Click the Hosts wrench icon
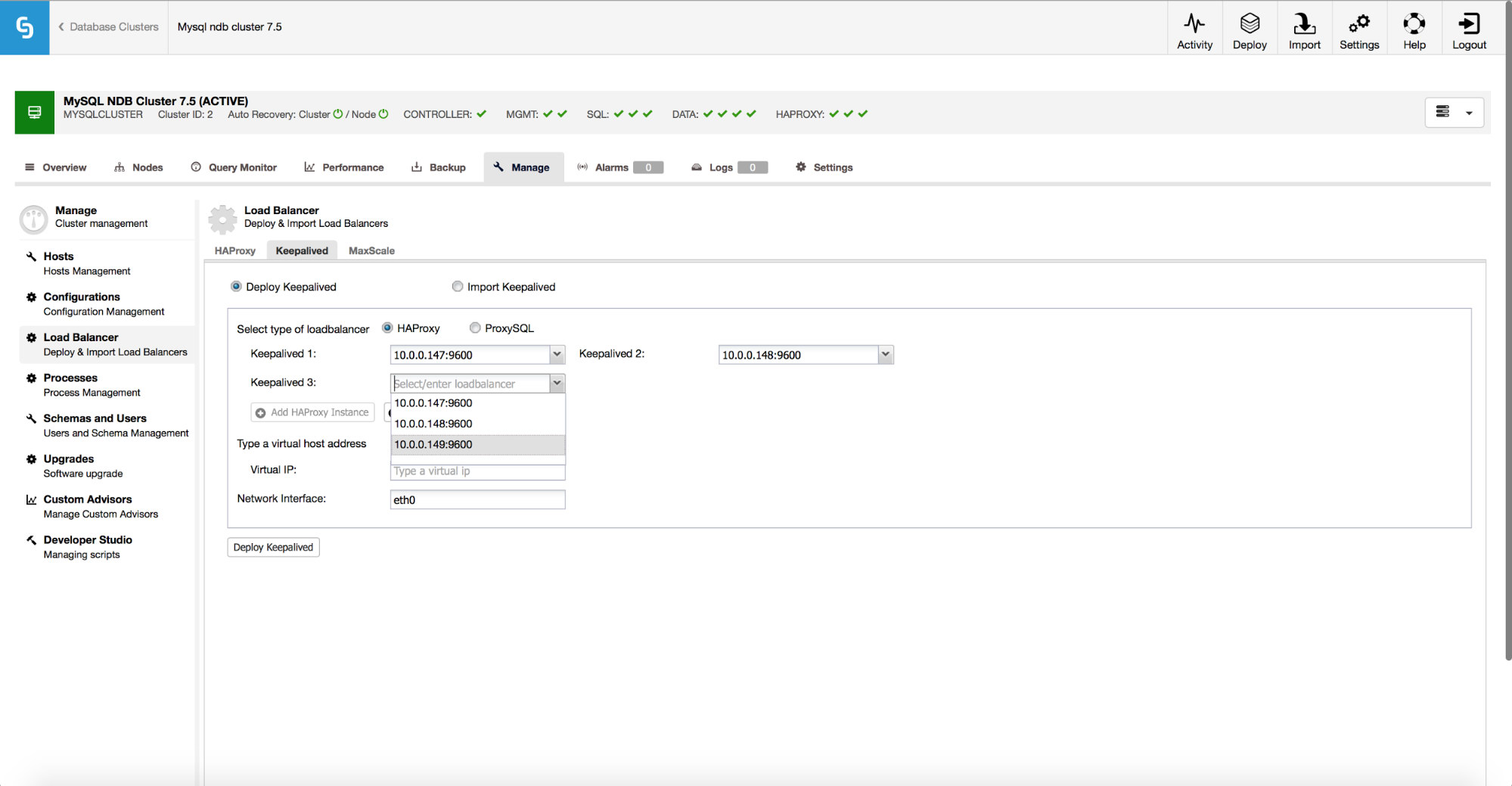The width and height of the screenshot is (1512, 786). tap(31, 256)
